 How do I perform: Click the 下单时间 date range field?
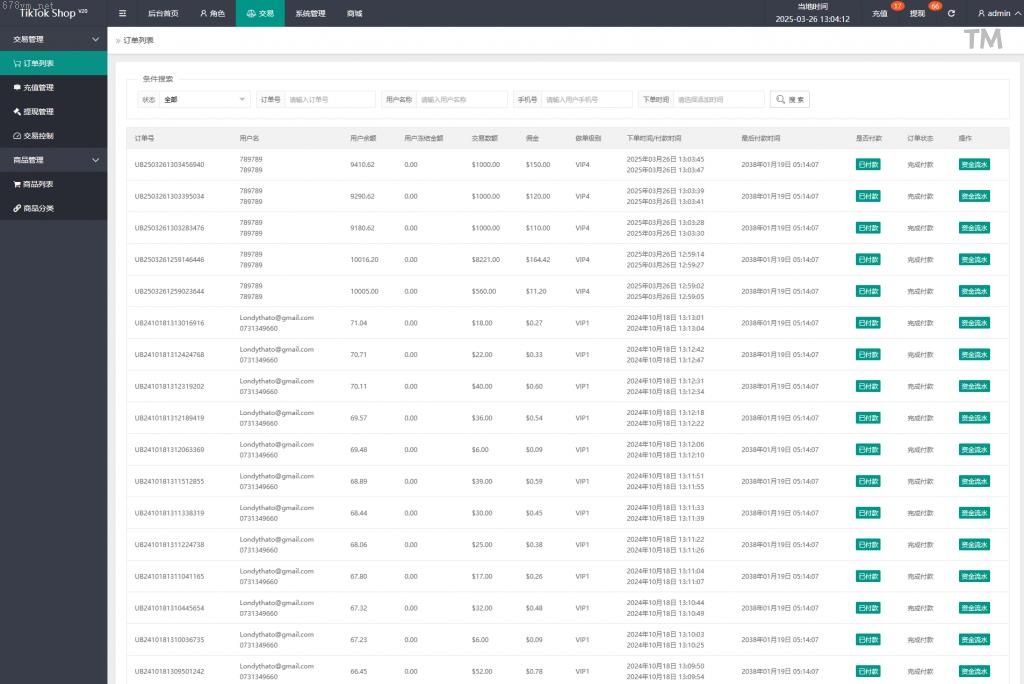click(717, 100)
